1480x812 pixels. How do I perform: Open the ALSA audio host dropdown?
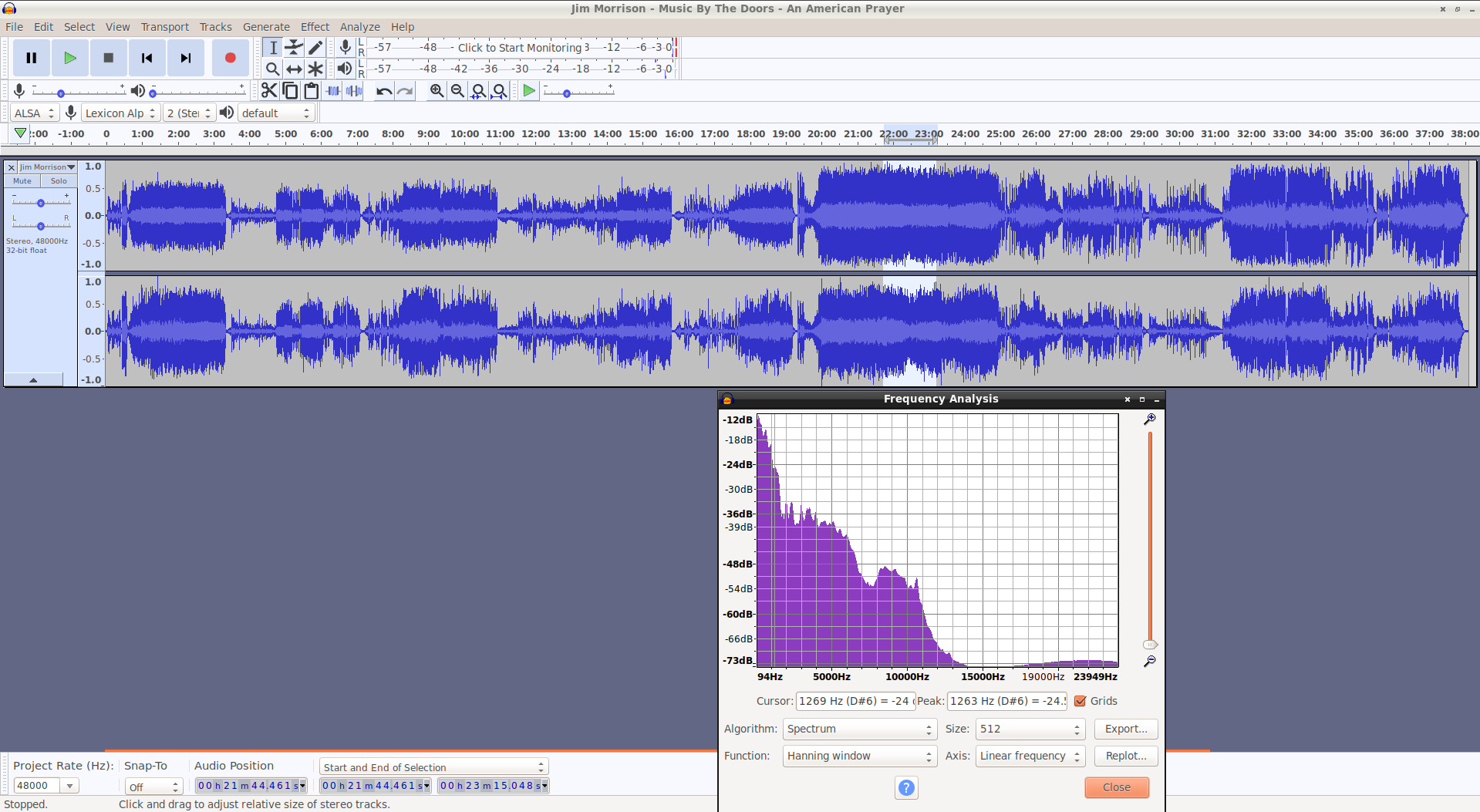click(35, 113)
